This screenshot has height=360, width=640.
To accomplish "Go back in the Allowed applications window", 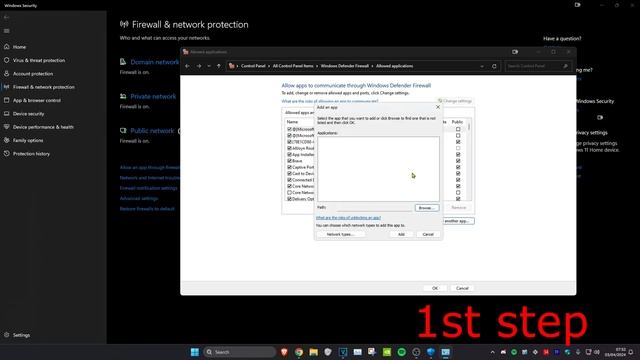I will click(187, 66).
